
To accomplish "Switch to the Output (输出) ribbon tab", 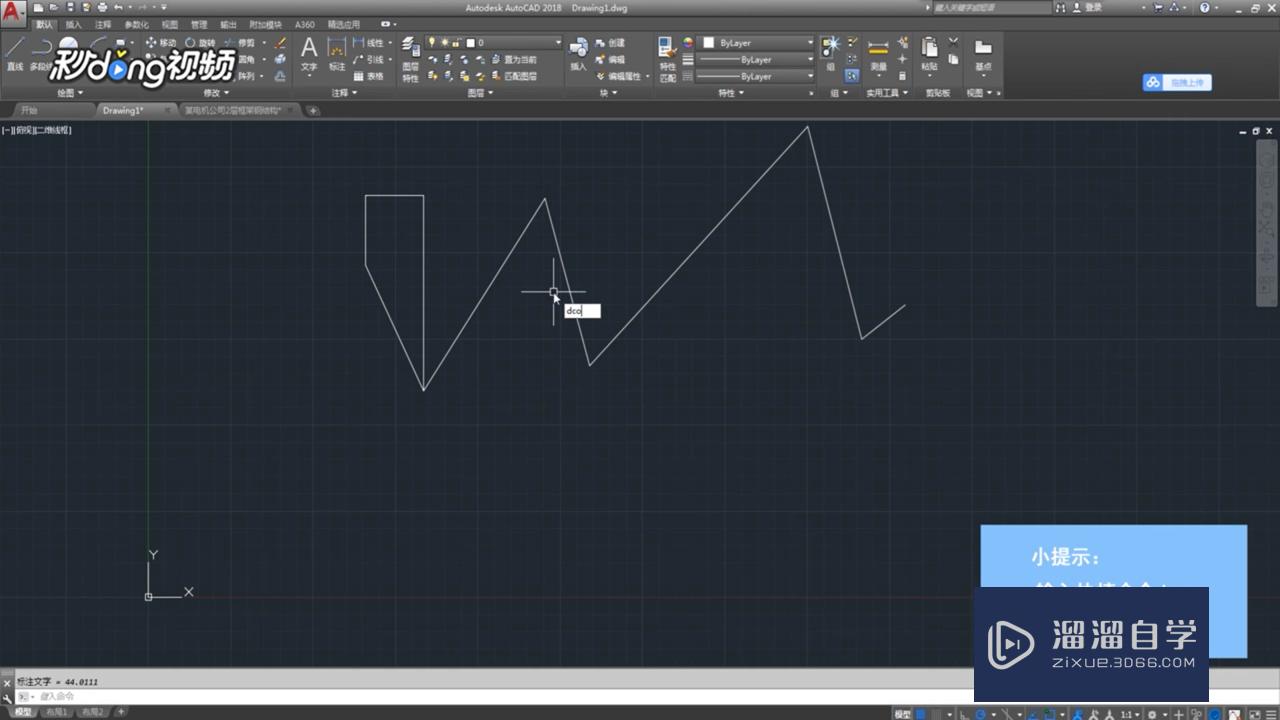I will (x=229, y=24).
